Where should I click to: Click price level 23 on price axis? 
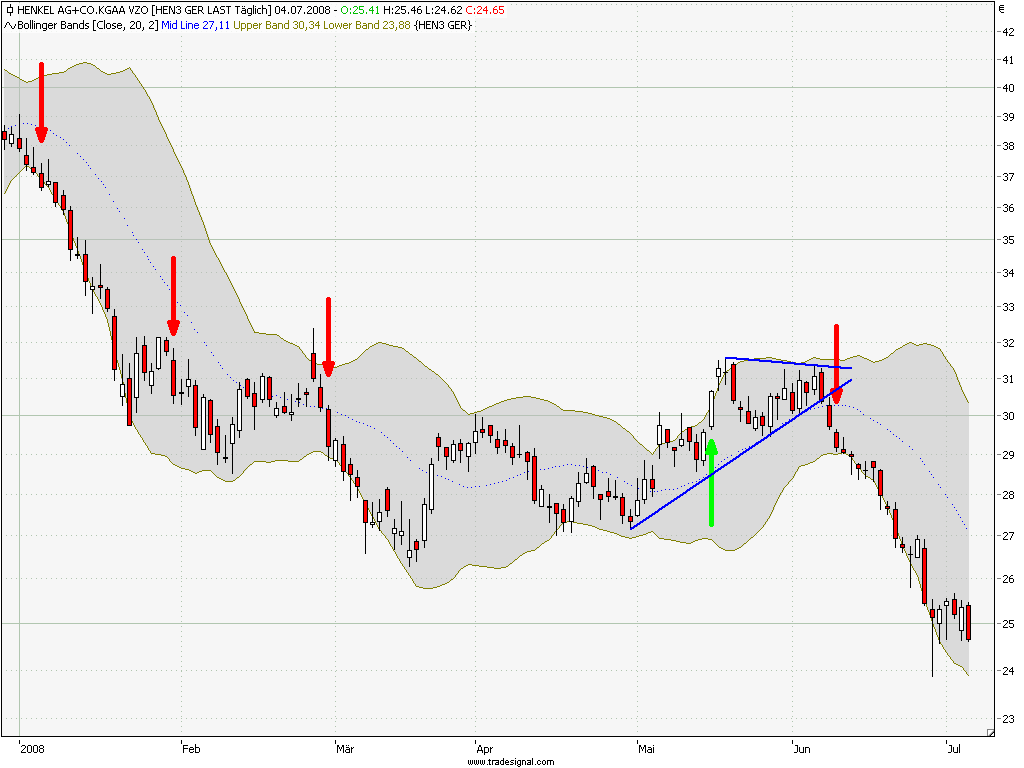click(x=1008, y=719)
